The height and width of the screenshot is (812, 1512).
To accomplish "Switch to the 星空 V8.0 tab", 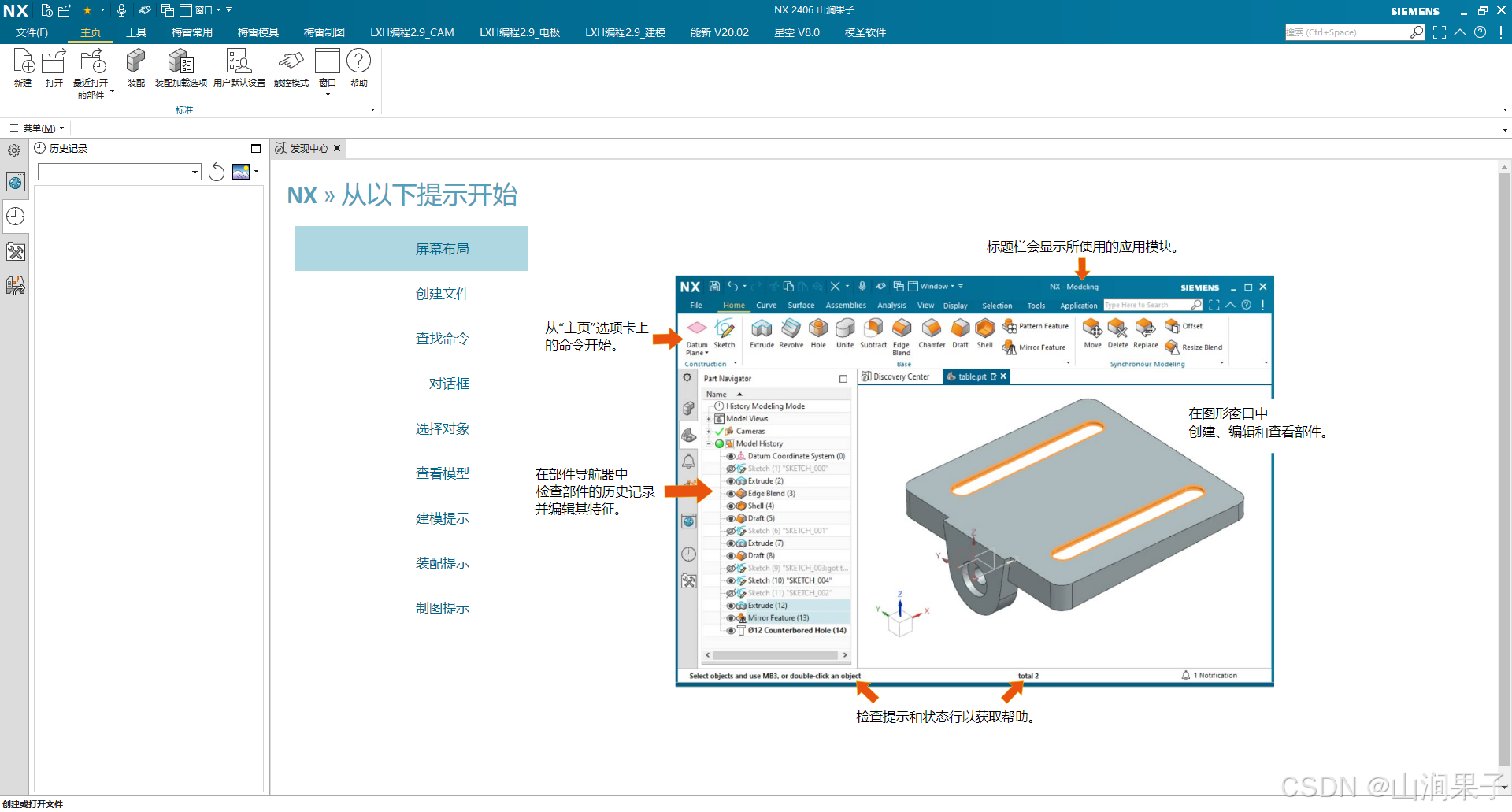I will point(797,32).
